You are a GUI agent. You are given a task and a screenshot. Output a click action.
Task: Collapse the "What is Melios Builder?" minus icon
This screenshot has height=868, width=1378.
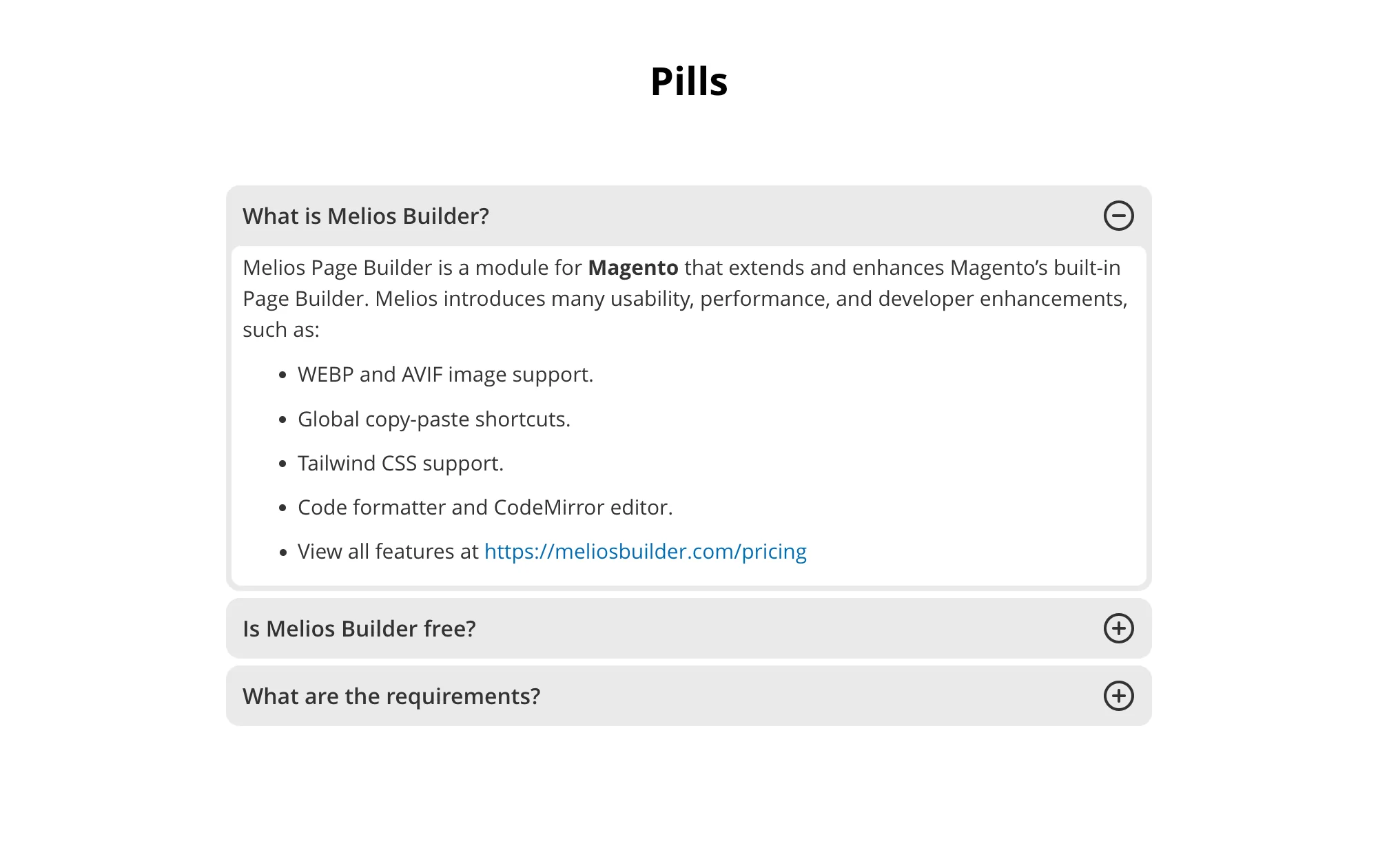point(1118,216)
